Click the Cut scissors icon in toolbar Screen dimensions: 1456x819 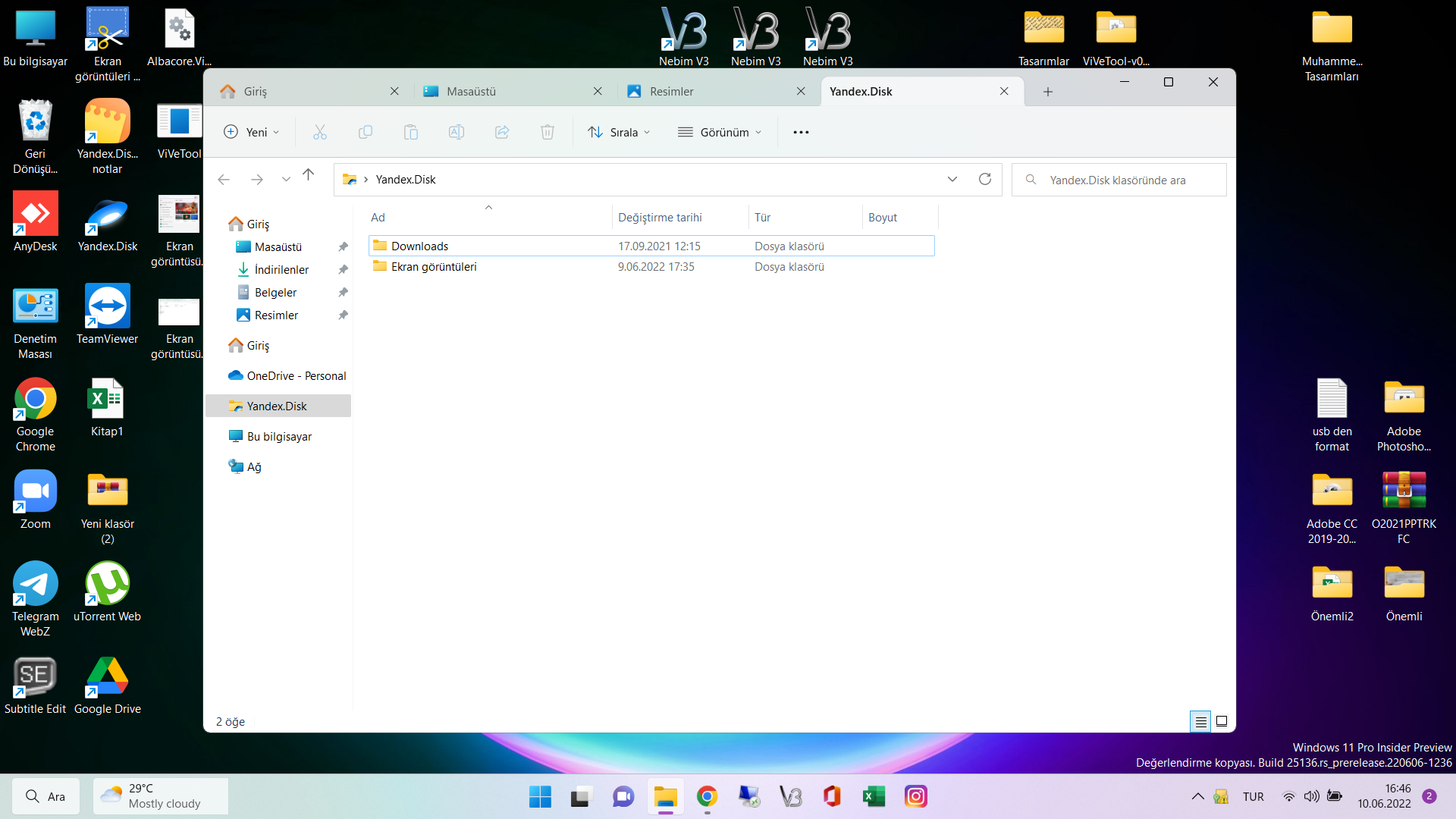[x=319, y=132]
